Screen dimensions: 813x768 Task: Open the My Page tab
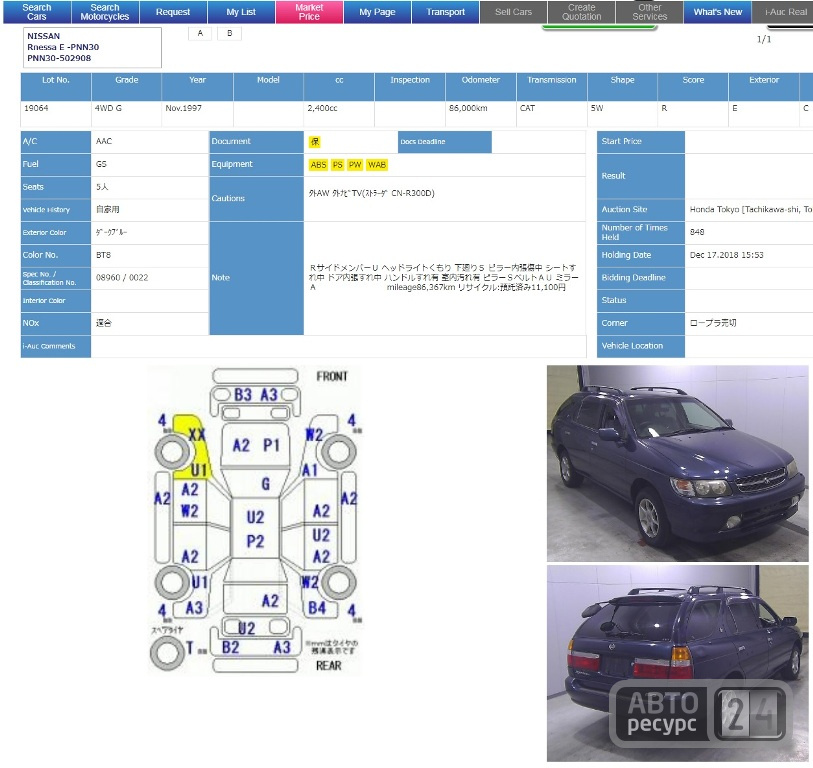click(x=377, y=12)
